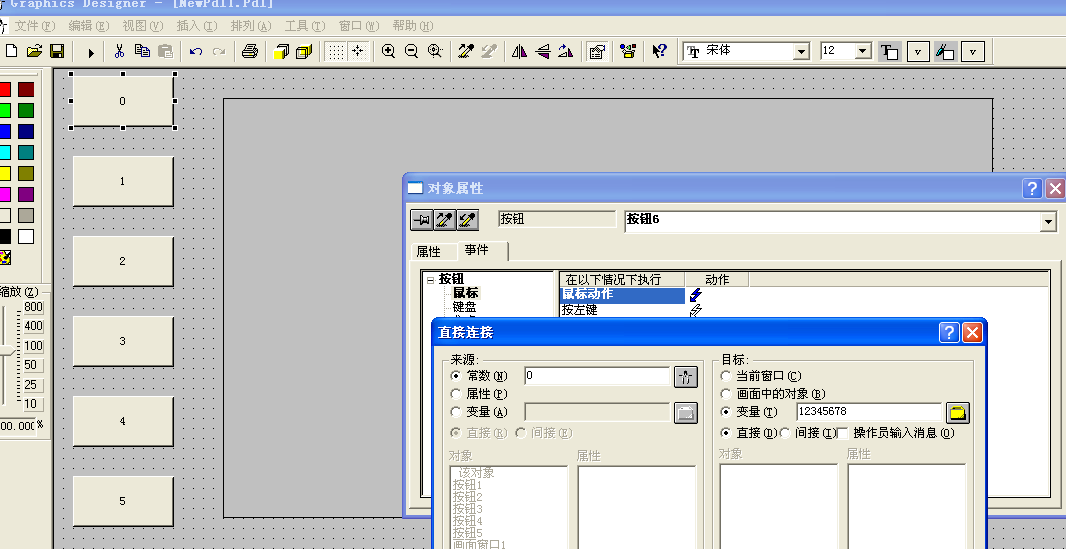Open line color v dropdown arrow
This screenshot has width=1066, height=549.
coord(973,52)
